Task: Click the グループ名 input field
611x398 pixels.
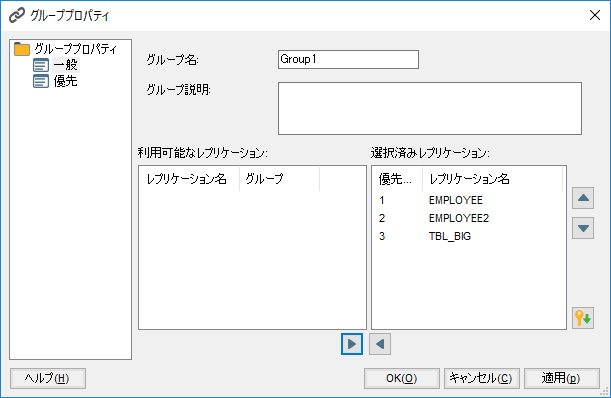Action: (x=348, y=59)
